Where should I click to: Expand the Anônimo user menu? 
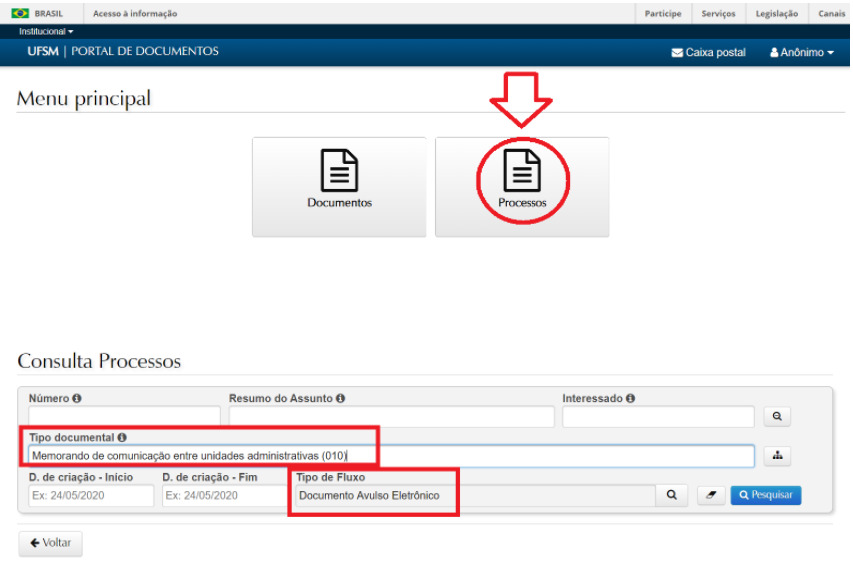click(801, 52)
